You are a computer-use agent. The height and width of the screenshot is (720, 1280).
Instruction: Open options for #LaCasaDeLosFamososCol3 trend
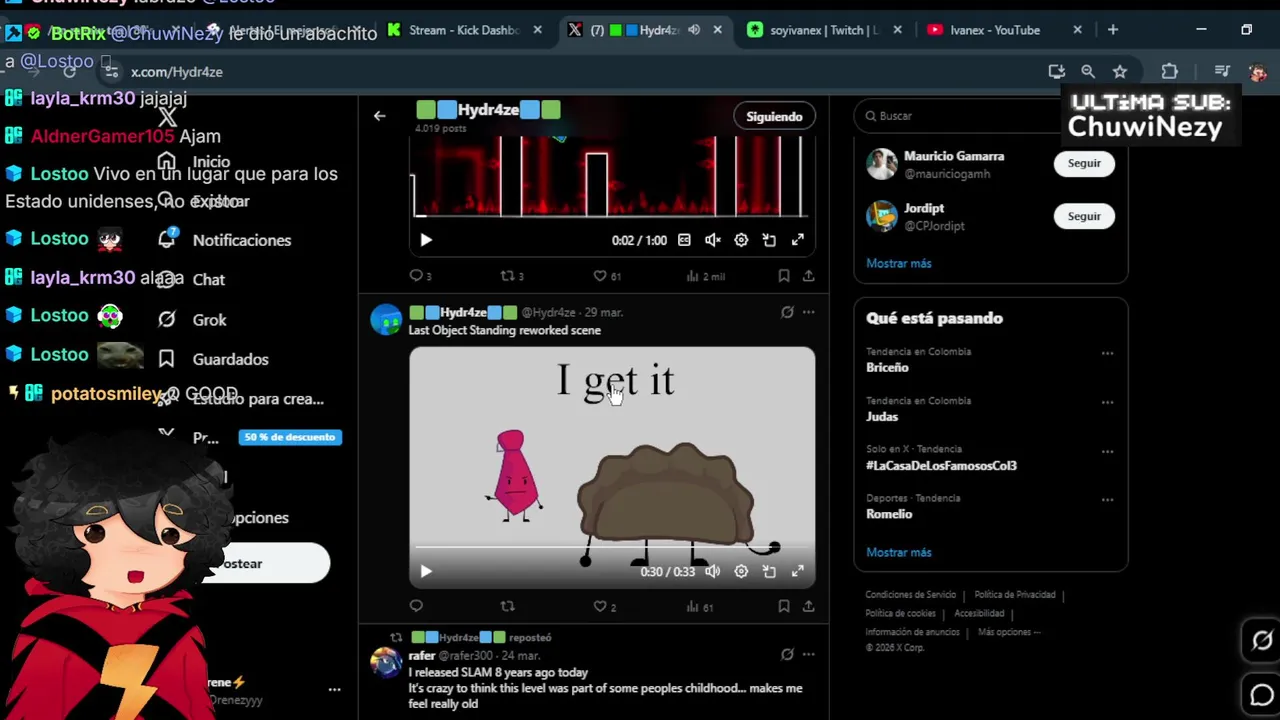click(1107, 451)
